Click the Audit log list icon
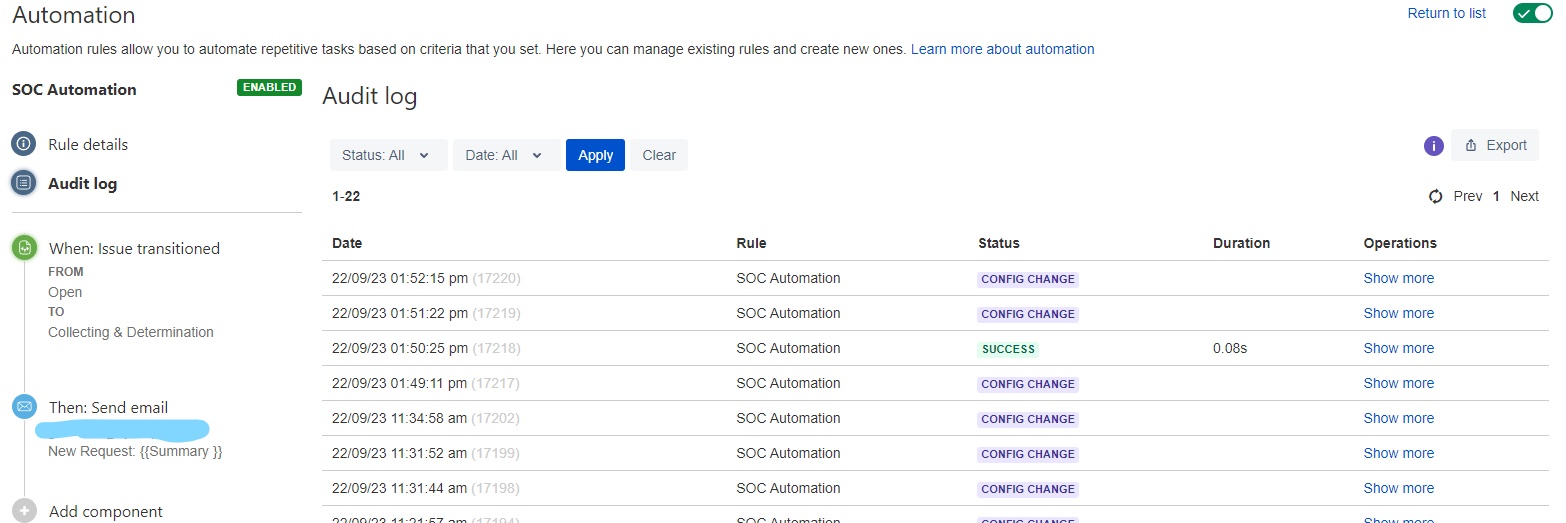1566x523 pixels. [x=24, y=183]
